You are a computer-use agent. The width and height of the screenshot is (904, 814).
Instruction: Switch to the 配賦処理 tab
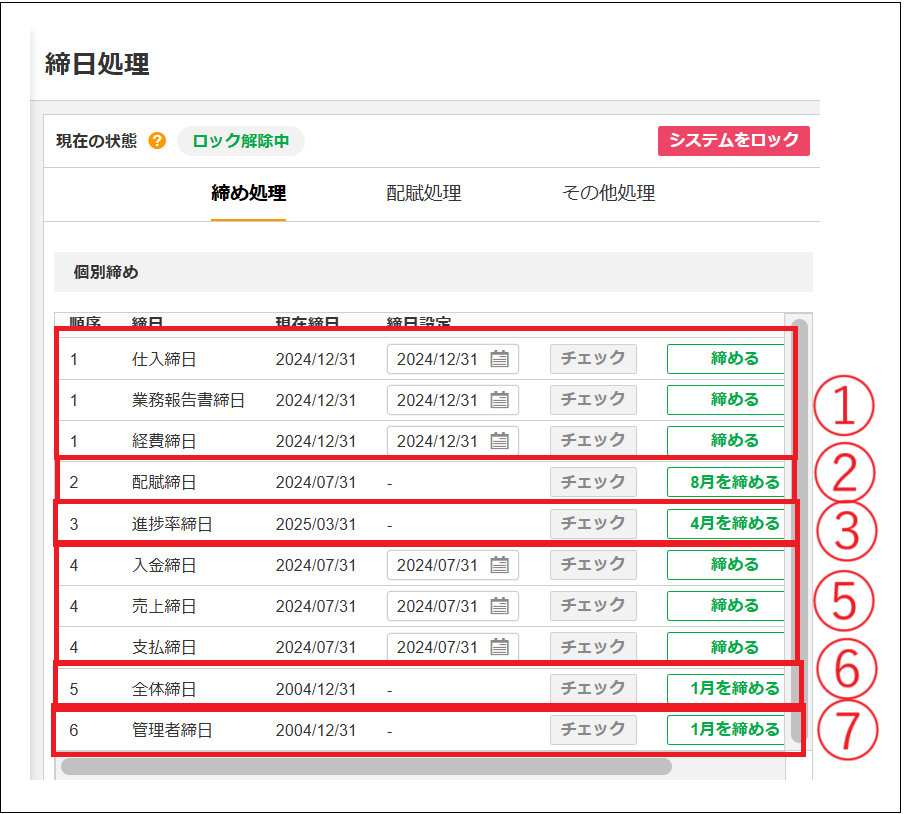[x=424, y=194]
